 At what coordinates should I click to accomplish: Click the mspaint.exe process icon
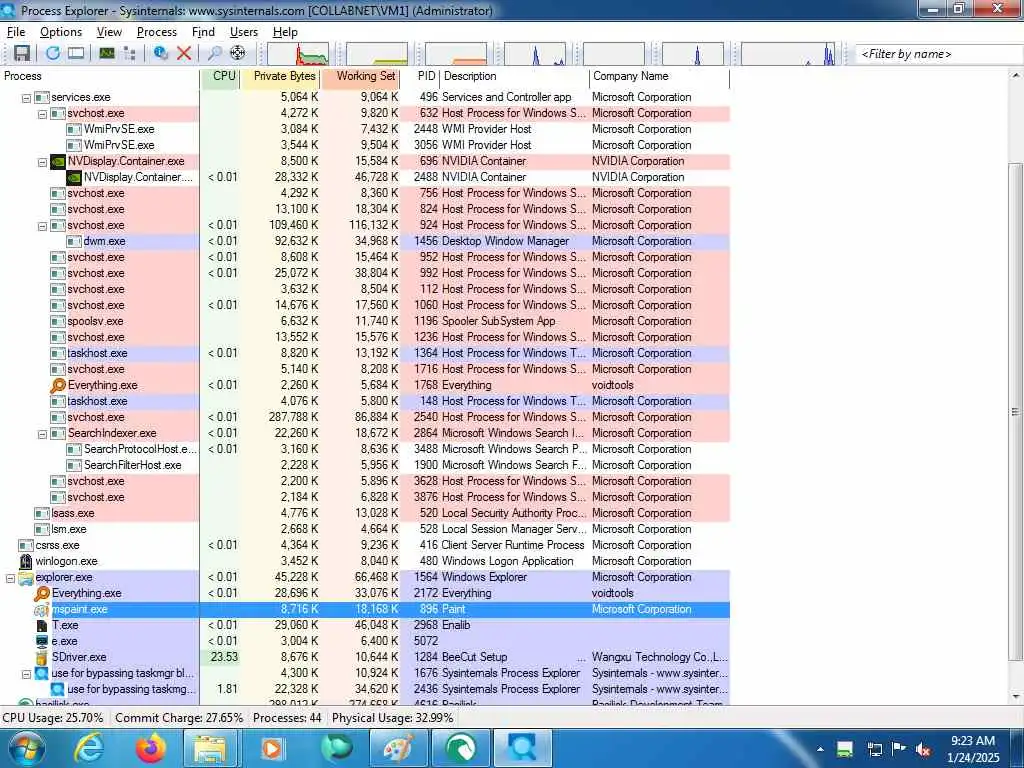point(42,609)
